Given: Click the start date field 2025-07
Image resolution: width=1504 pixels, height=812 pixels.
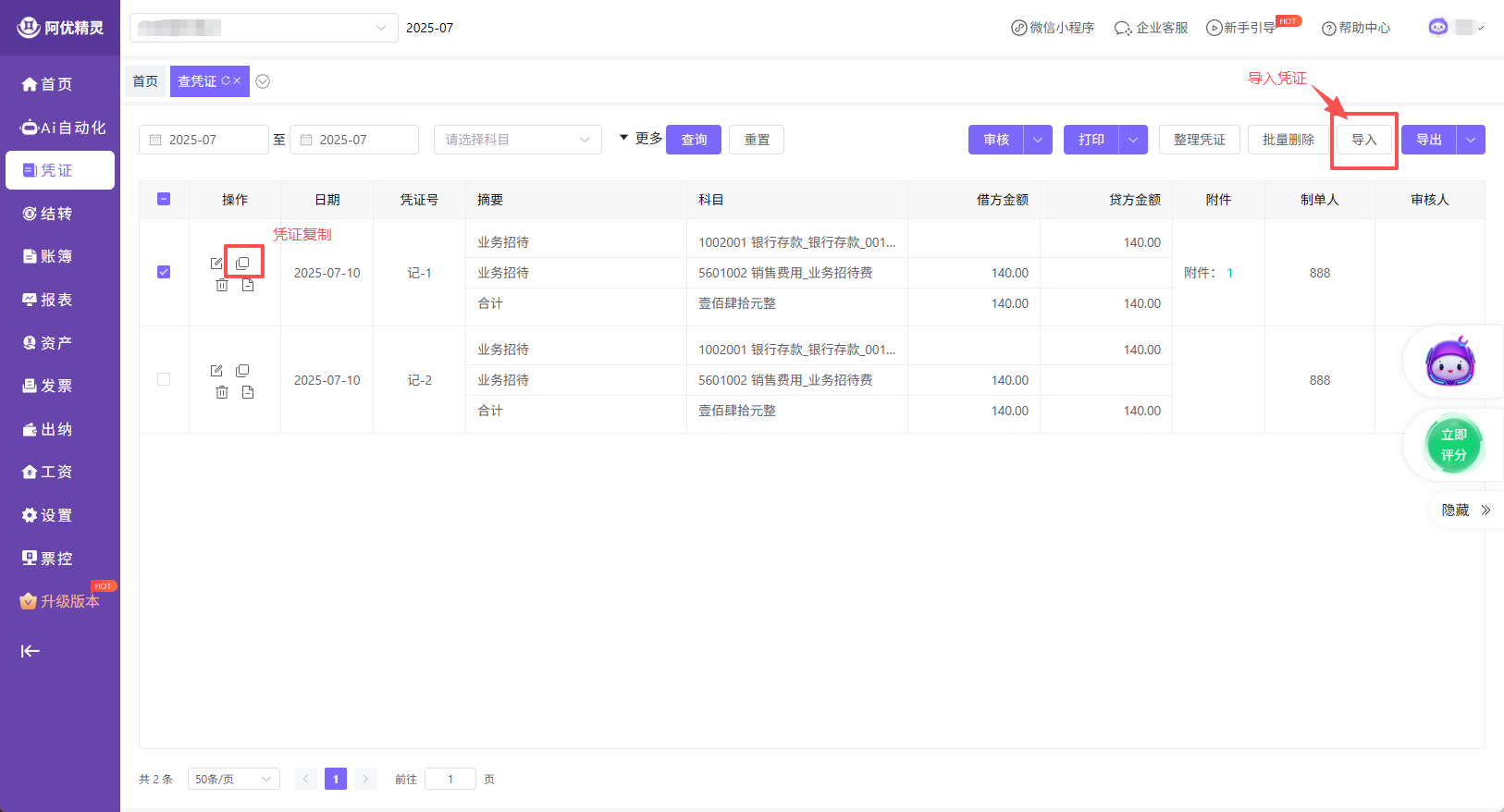Looking at the screenshot, I should click(203, 140).
